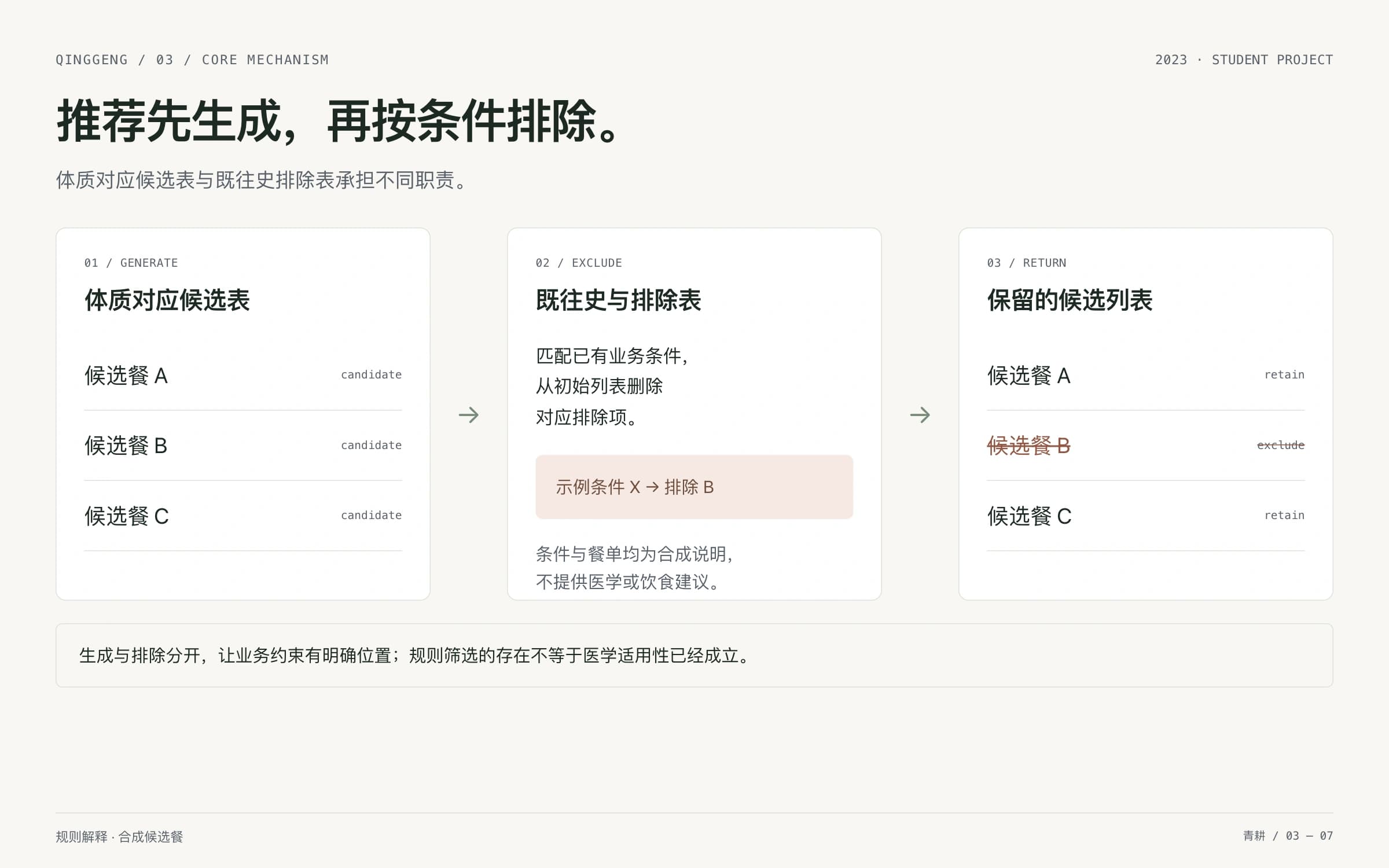Click the '01 / GENERATE' step label

coord(131,263)
